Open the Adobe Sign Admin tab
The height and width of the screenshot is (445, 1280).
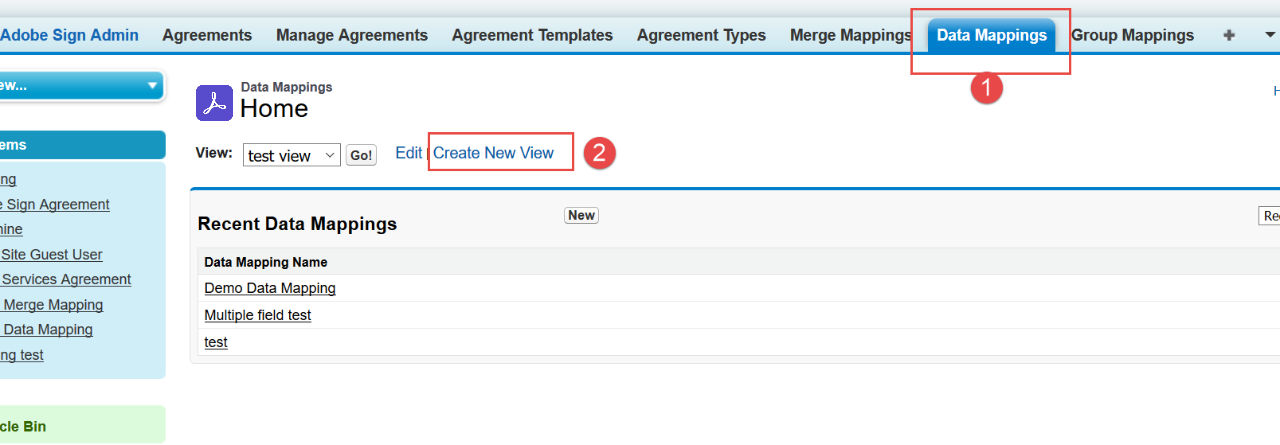click(x=69, y=35)
